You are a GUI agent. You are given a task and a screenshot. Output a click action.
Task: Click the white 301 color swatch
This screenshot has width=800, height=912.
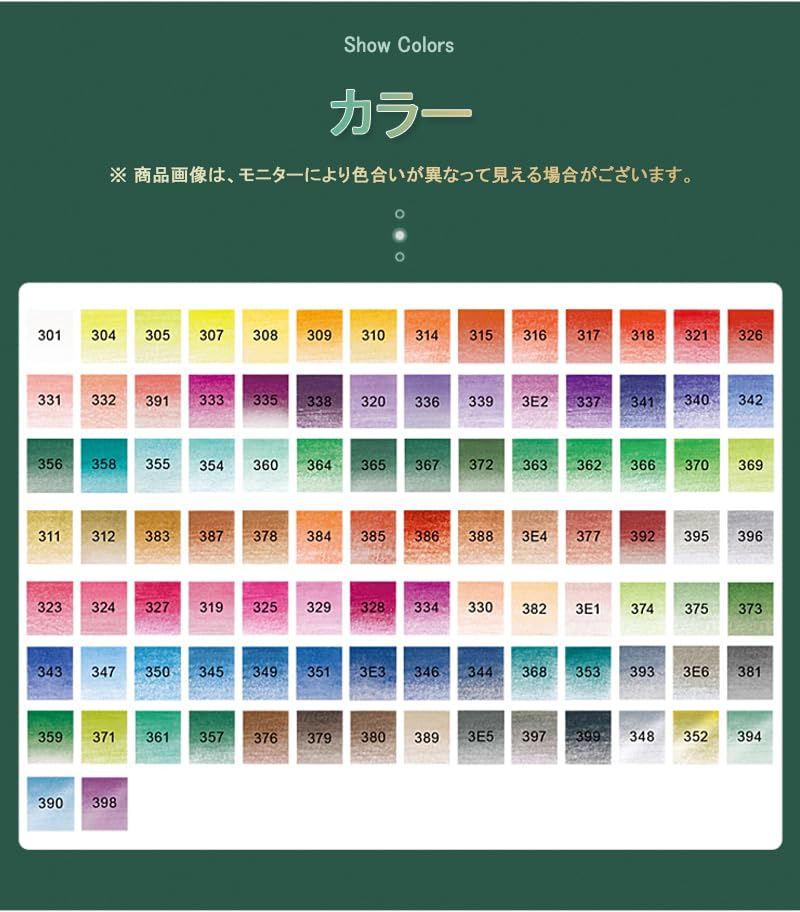pyautogui.click(x=49, y=335)
